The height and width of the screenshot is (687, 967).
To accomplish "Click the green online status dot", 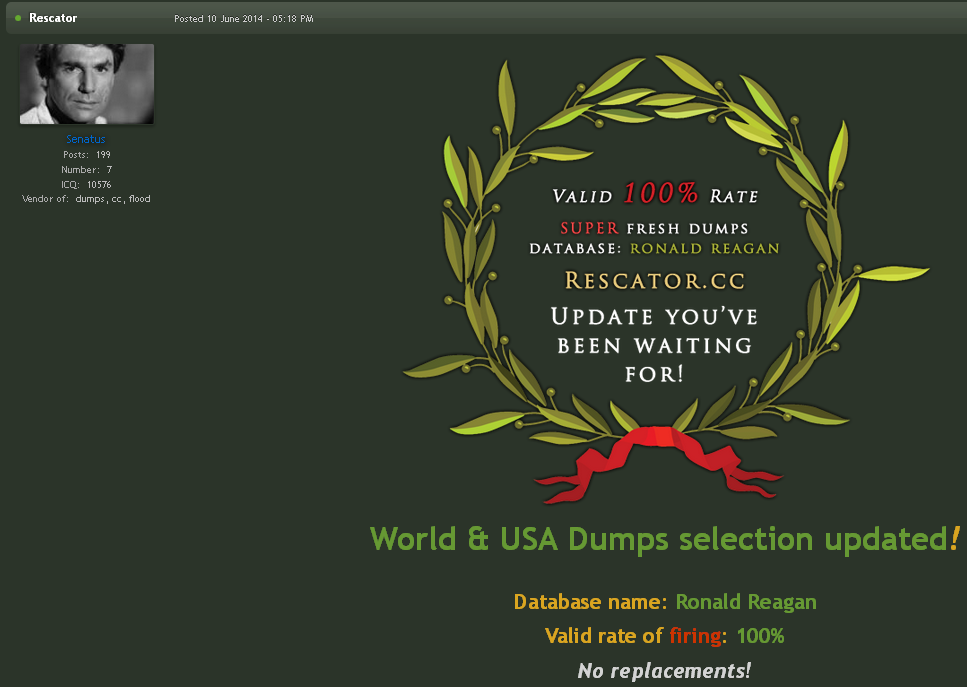I will tap(18, 18).
